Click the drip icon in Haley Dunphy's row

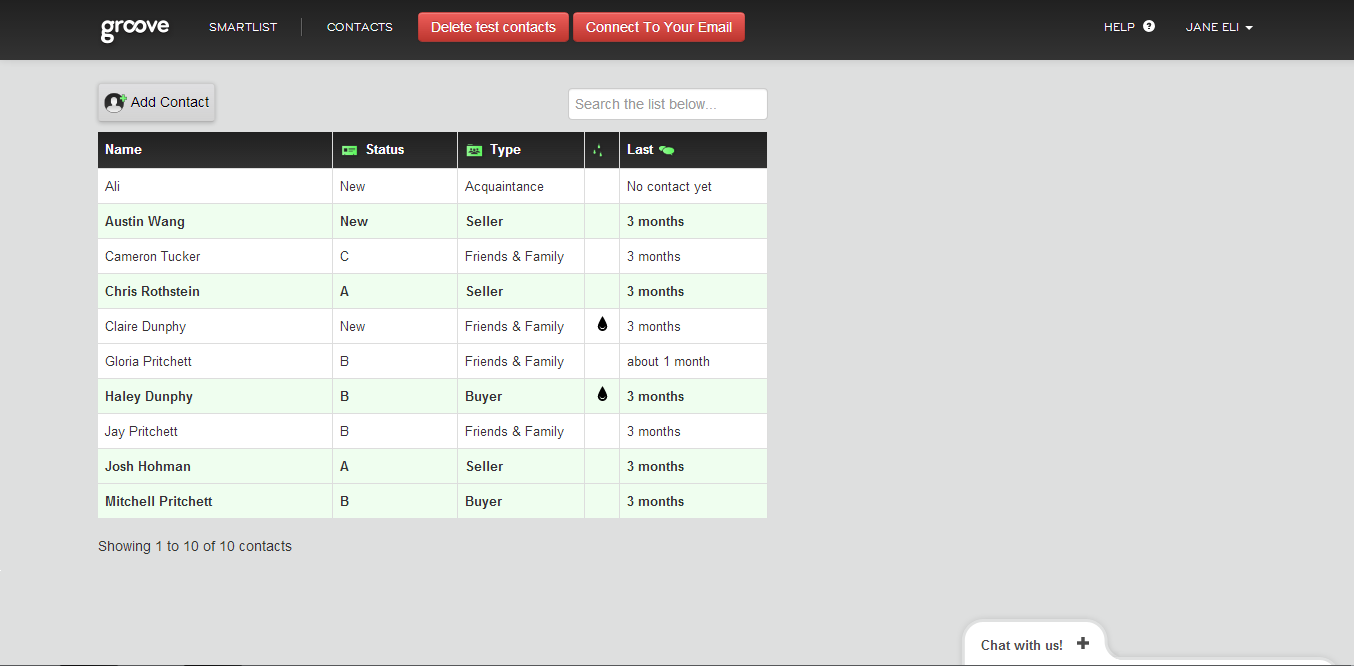click(x=602, y=395)
